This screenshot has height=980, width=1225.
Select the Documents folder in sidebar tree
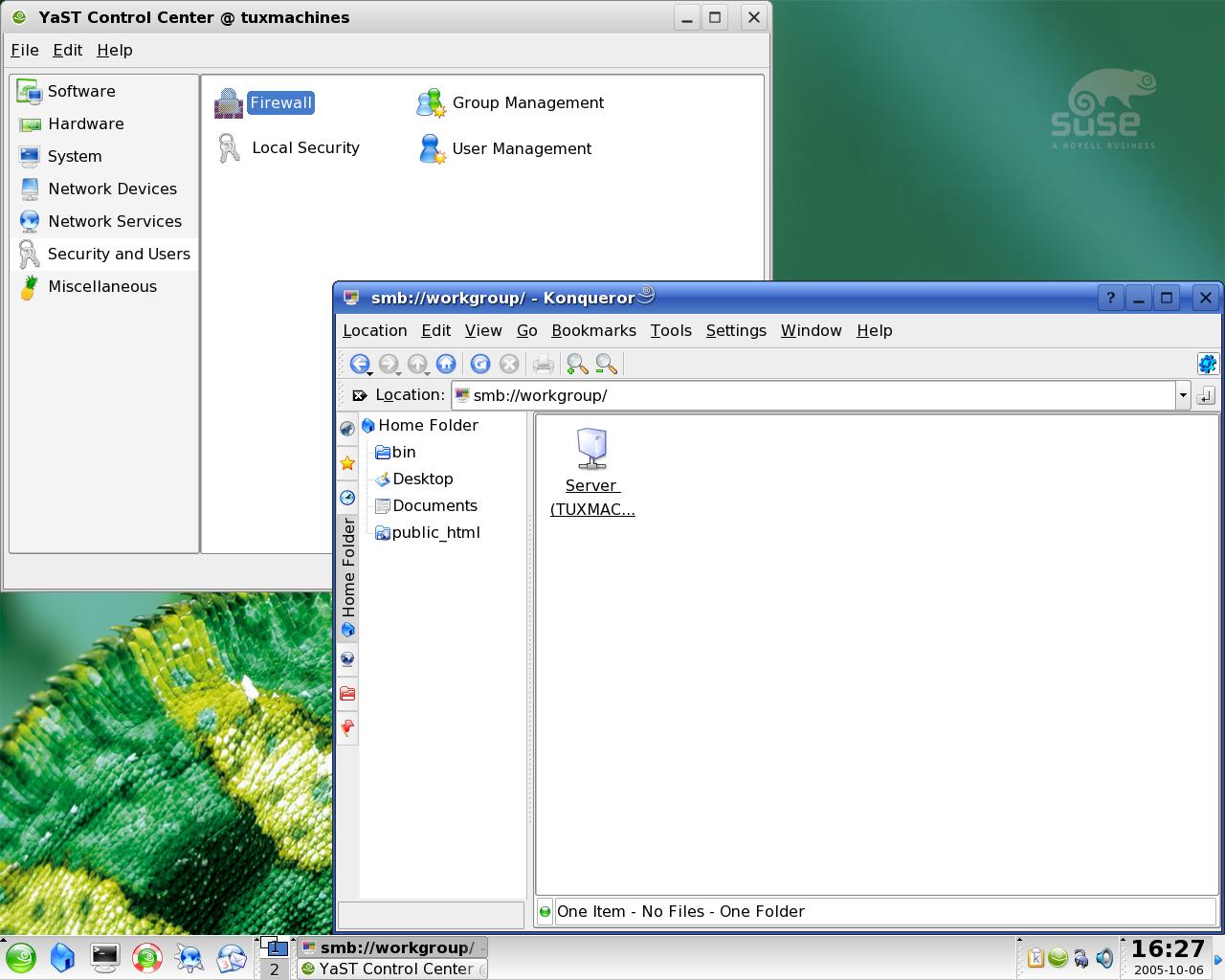426,505
